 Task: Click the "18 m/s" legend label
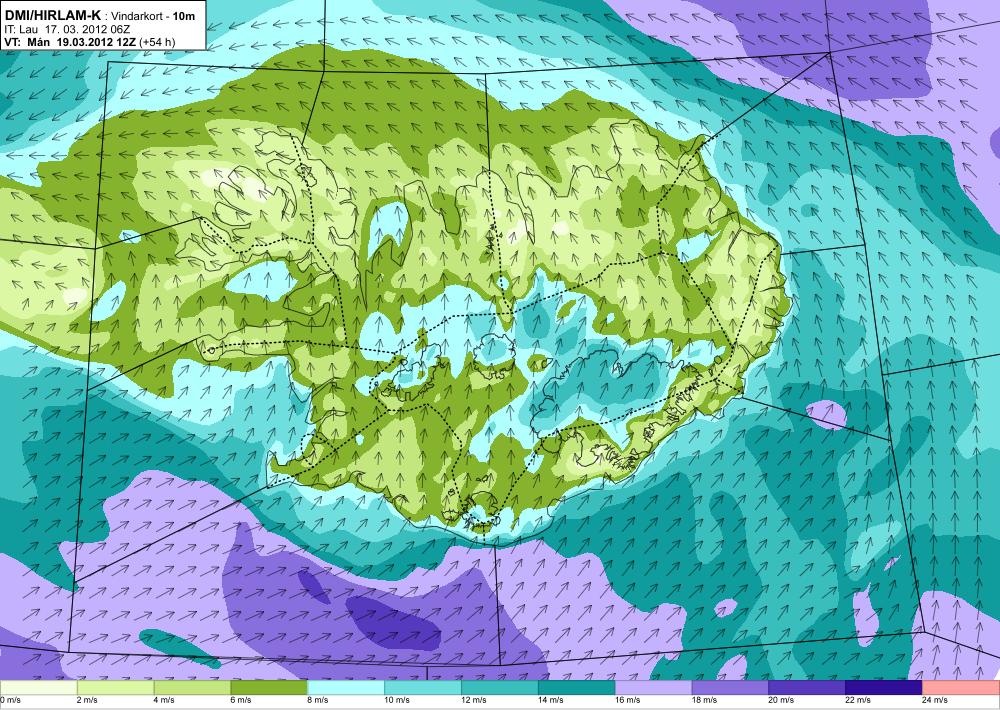coord(704,700)
